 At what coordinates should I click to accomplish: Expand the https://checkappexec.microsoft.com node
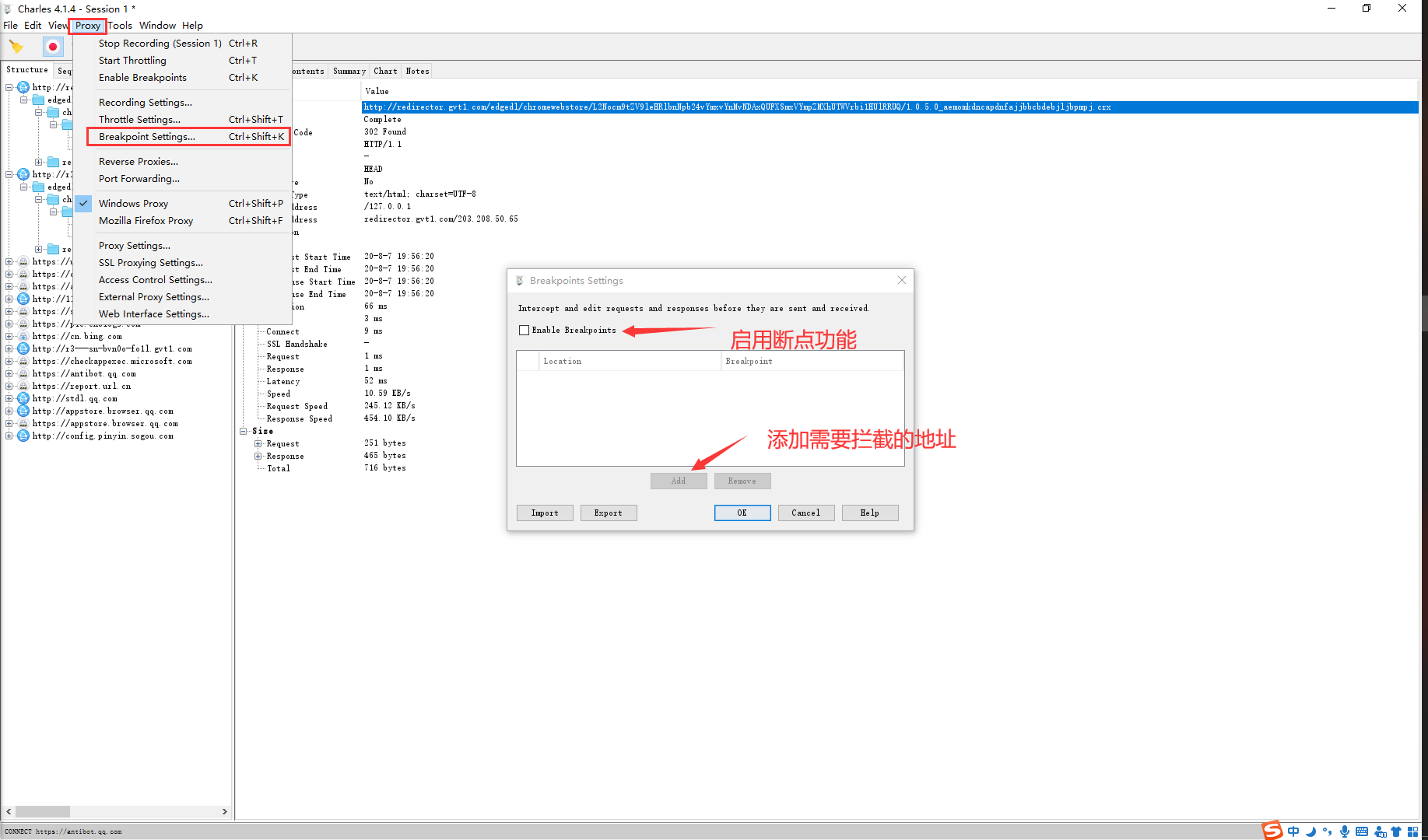click(x=9, y=362)
